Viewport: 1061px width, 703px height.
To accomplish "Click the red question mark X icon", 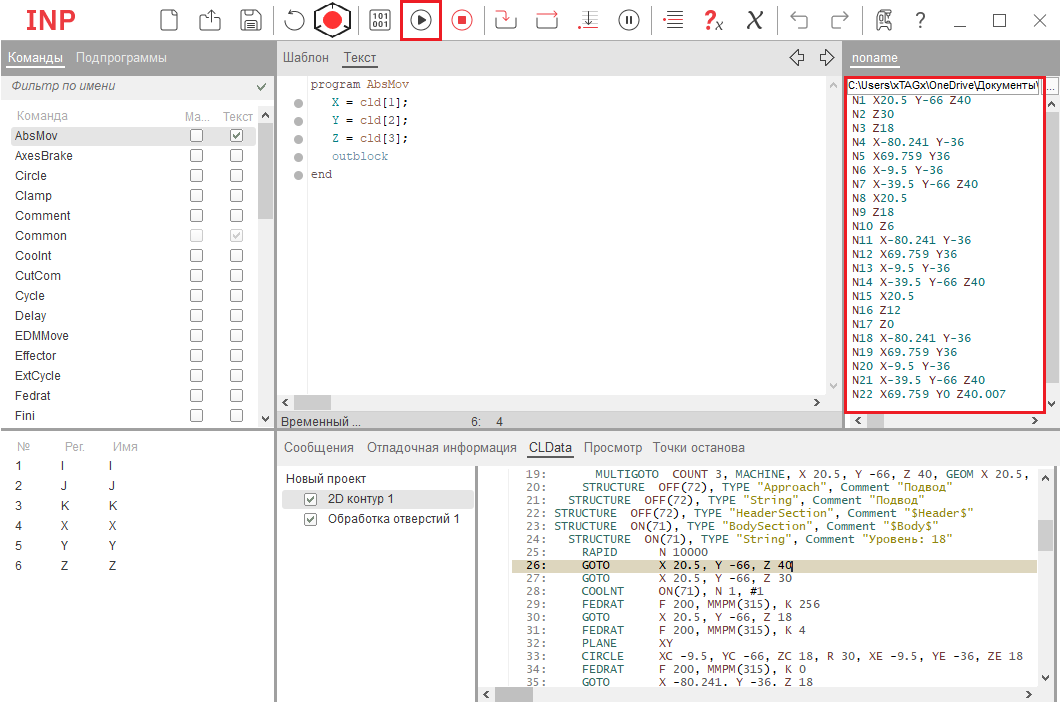I will pos(713,20).
